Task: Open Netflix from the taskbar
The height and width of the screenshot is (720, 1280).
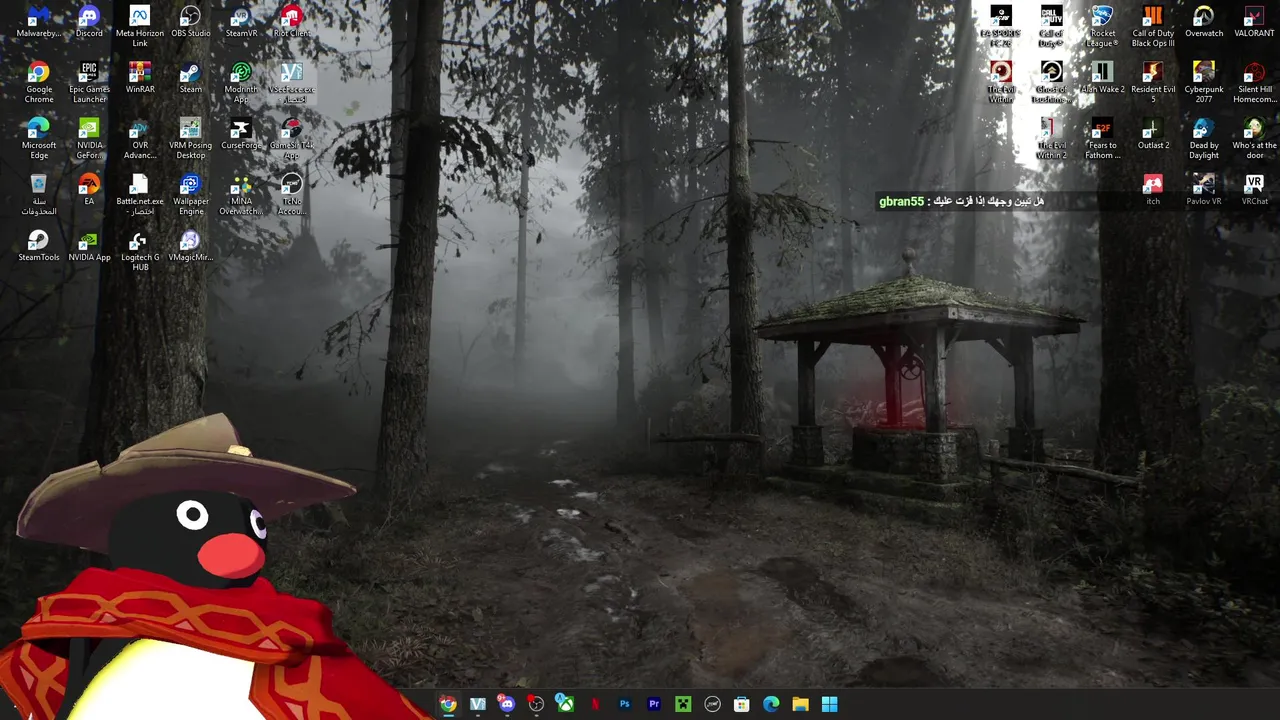Action: point(595,704)
